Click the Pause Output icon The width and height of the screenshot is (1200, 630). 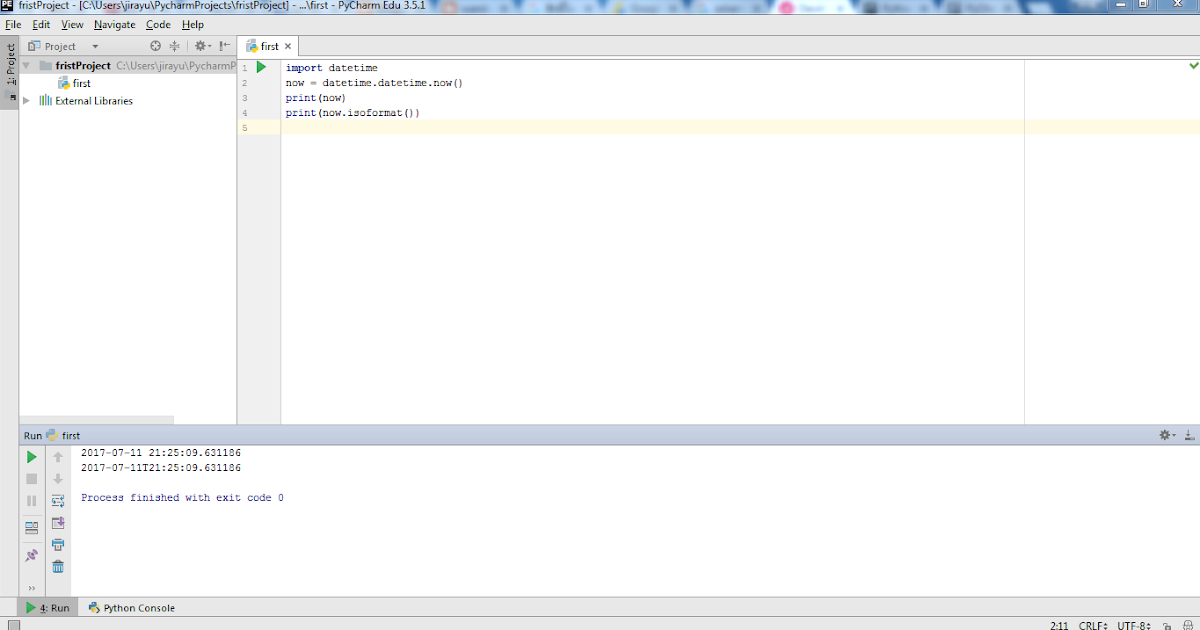click(31, 500)
